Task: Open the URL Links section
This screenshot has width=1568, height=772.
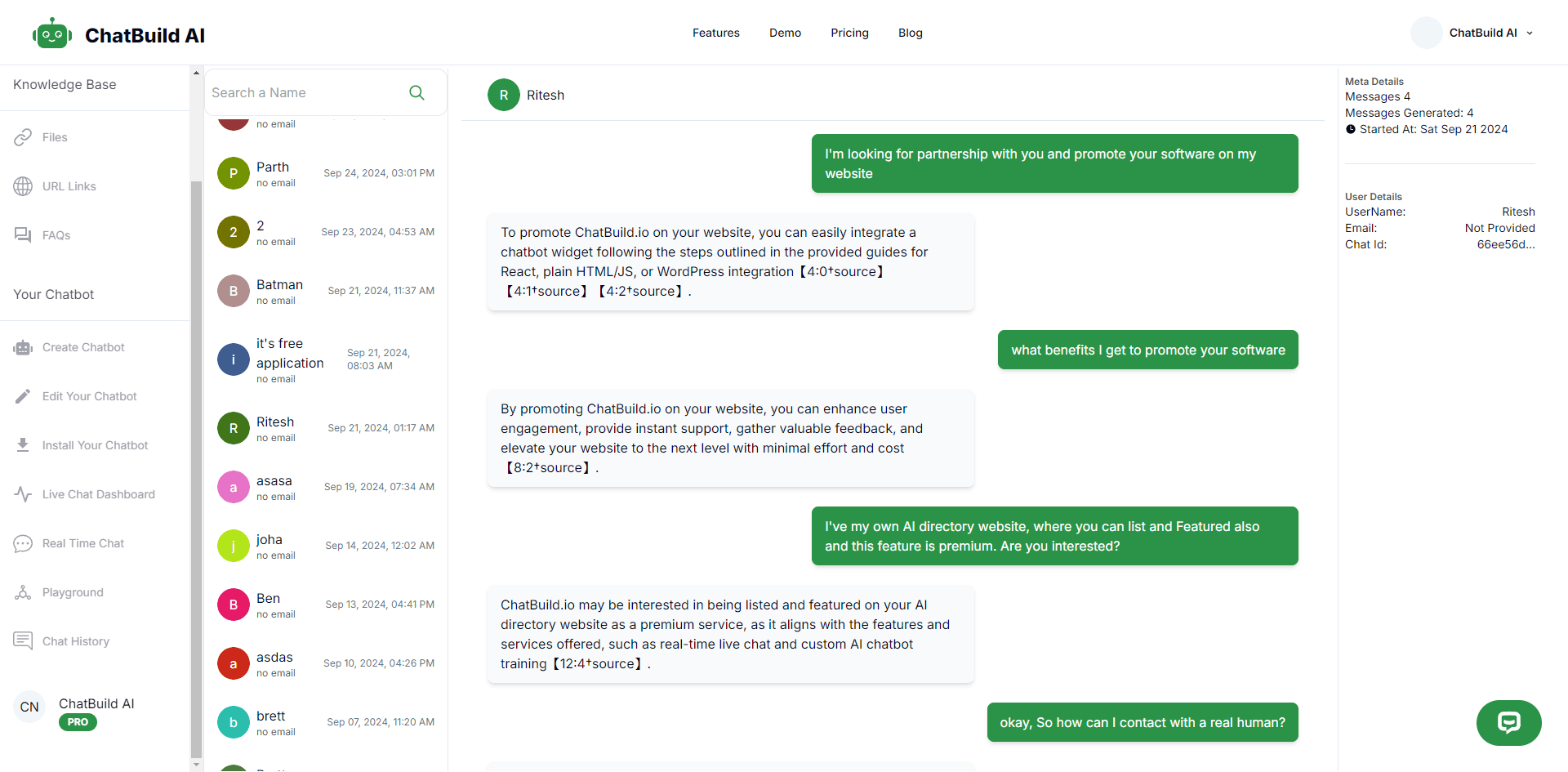Action: click(x=24, y=186)
